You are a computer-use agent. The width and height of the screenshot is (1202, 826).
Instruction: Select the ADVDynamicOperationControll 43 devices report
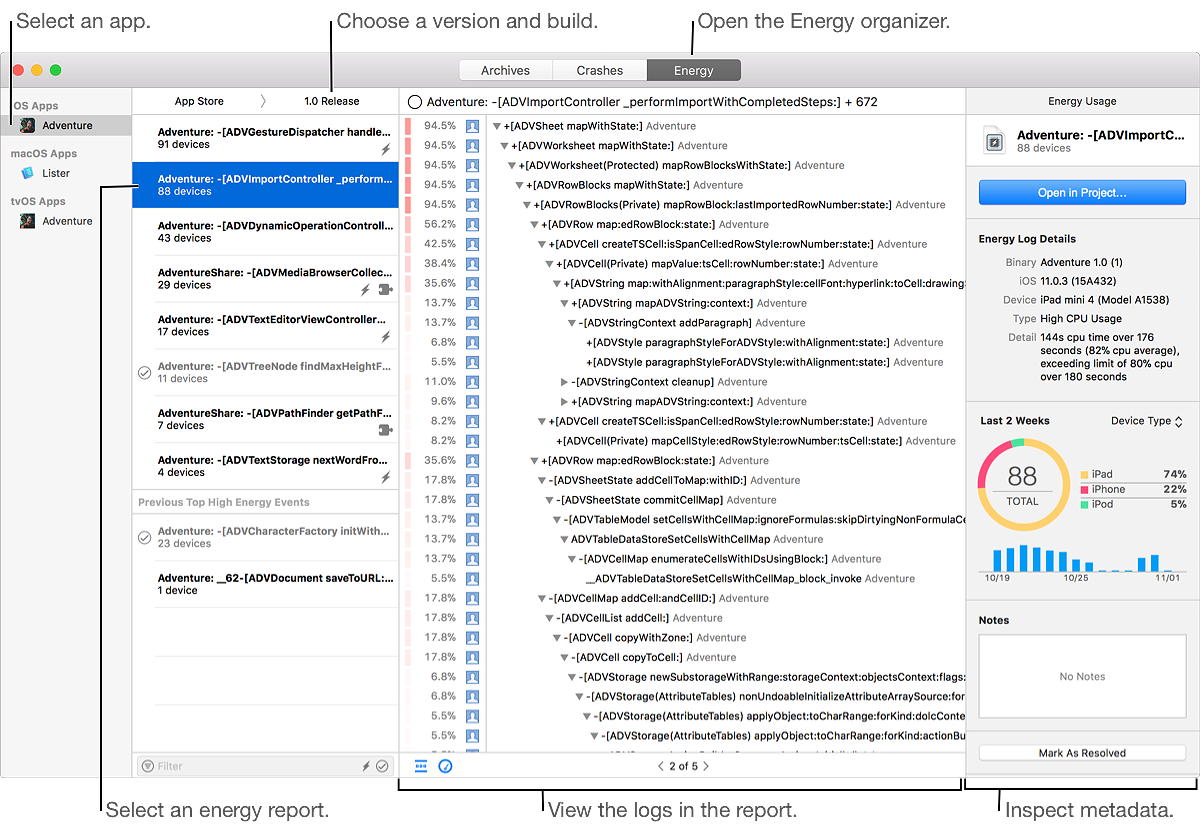tap(265, 232)
